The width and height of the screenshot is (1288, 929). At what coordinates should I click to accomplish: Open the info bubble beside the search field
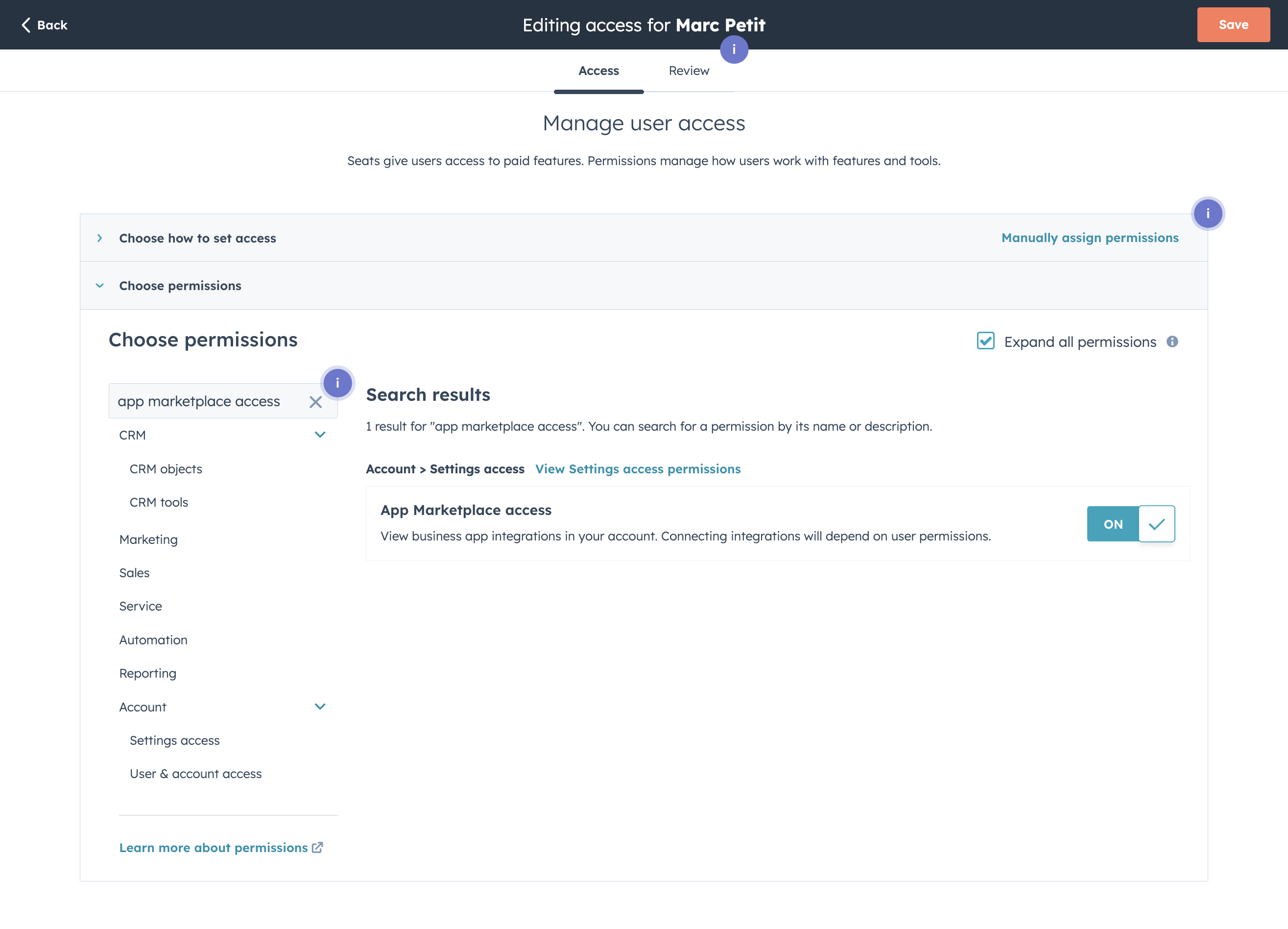tap(337, 383)
